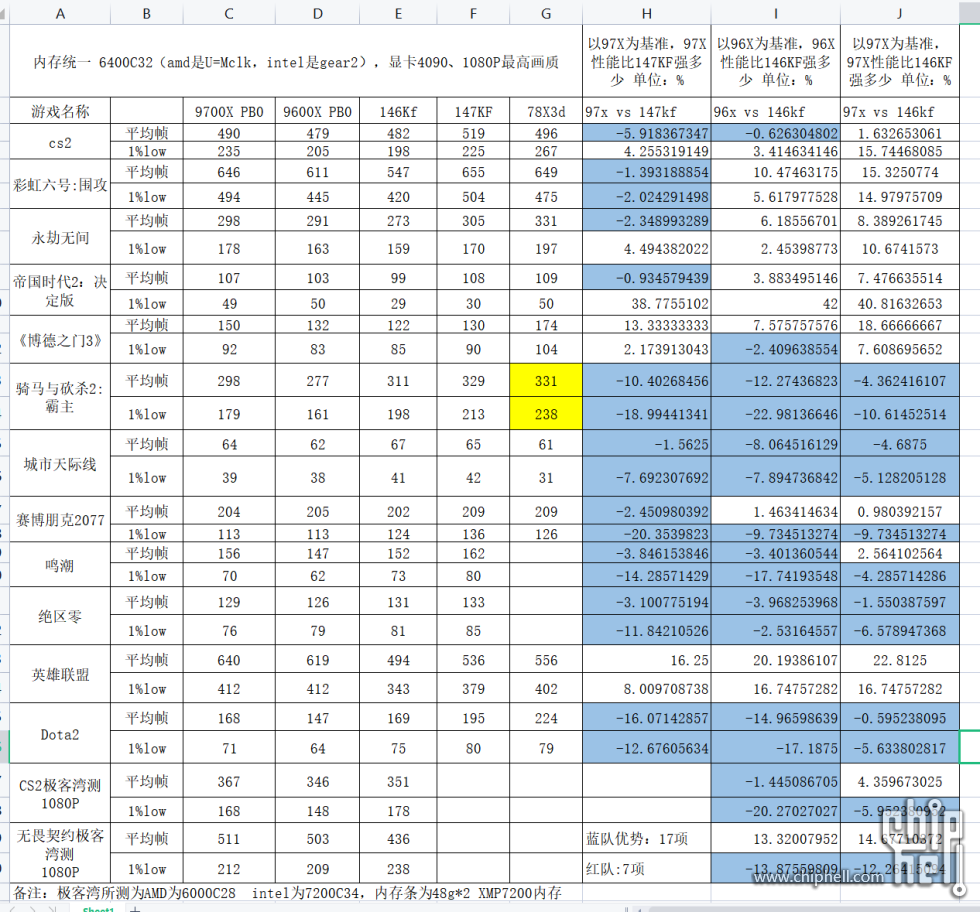Click the 城市天际线 game cell

(60, 464)
